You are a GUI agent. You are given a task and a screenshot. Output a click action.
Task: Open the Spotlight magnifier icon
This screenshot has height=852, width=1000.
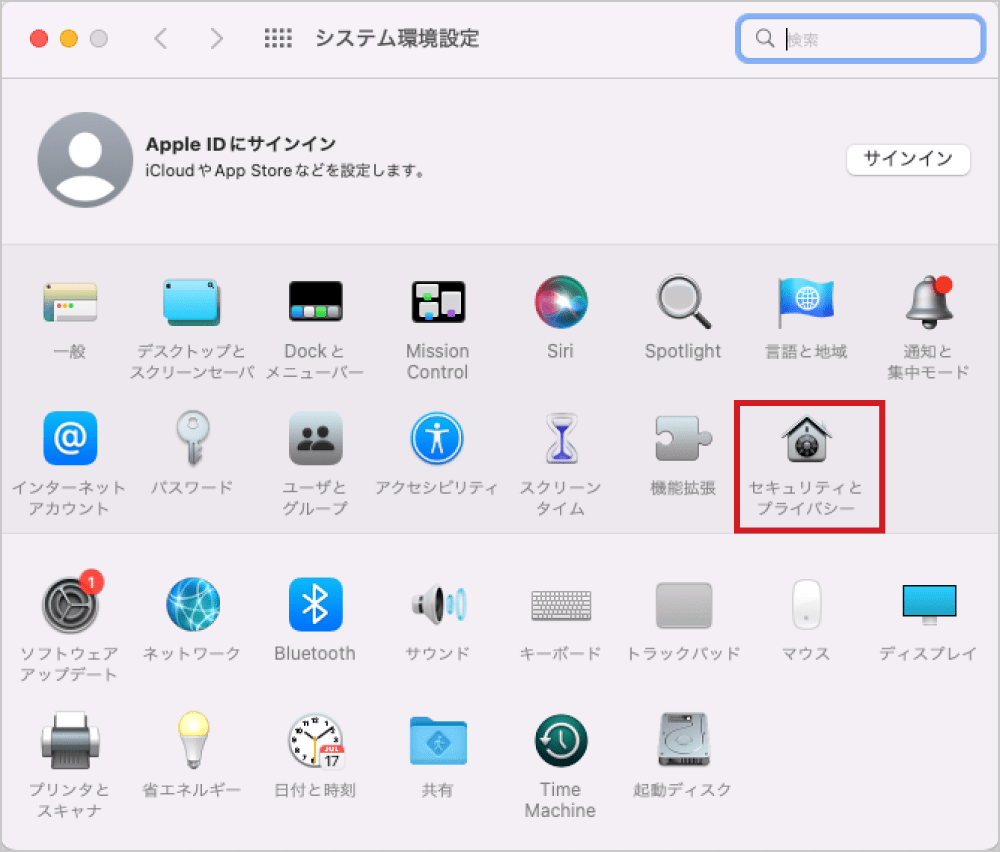(x=683, y=302)
